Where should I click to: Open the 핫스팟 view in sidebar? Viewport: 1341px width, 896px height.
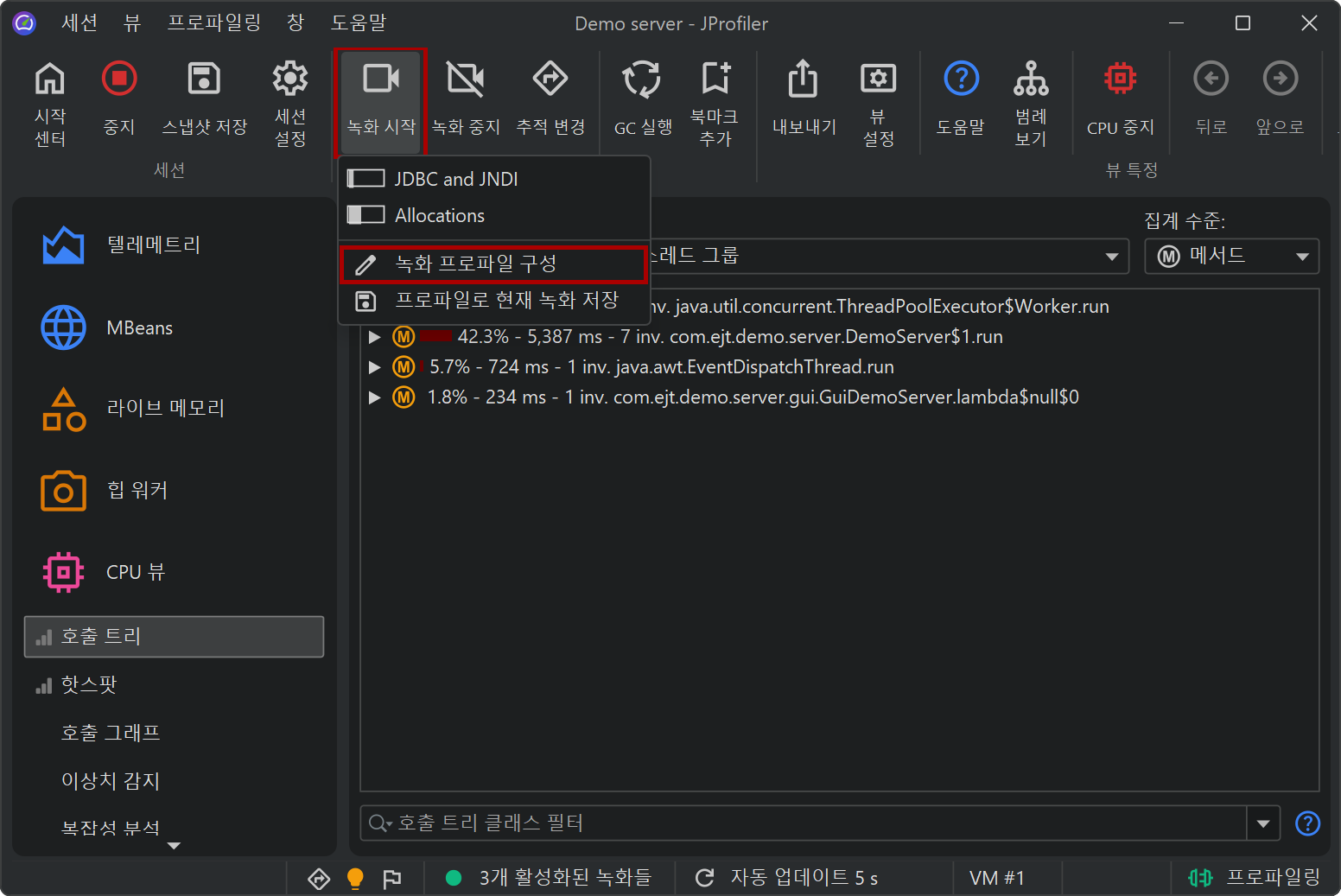point(89,685)
